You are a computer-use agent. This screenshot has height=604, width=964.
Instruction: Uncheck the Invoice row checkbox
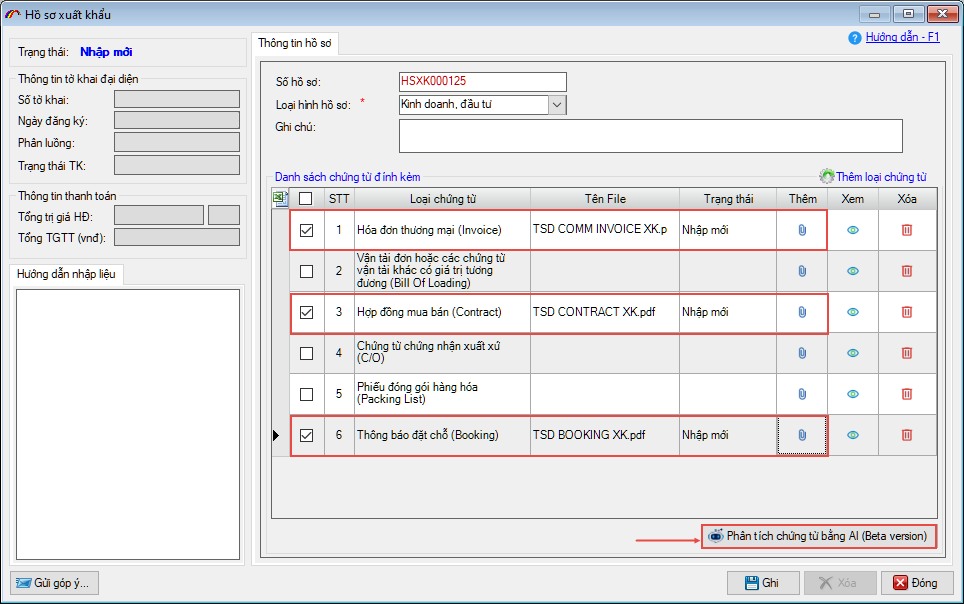pos(307,230)
